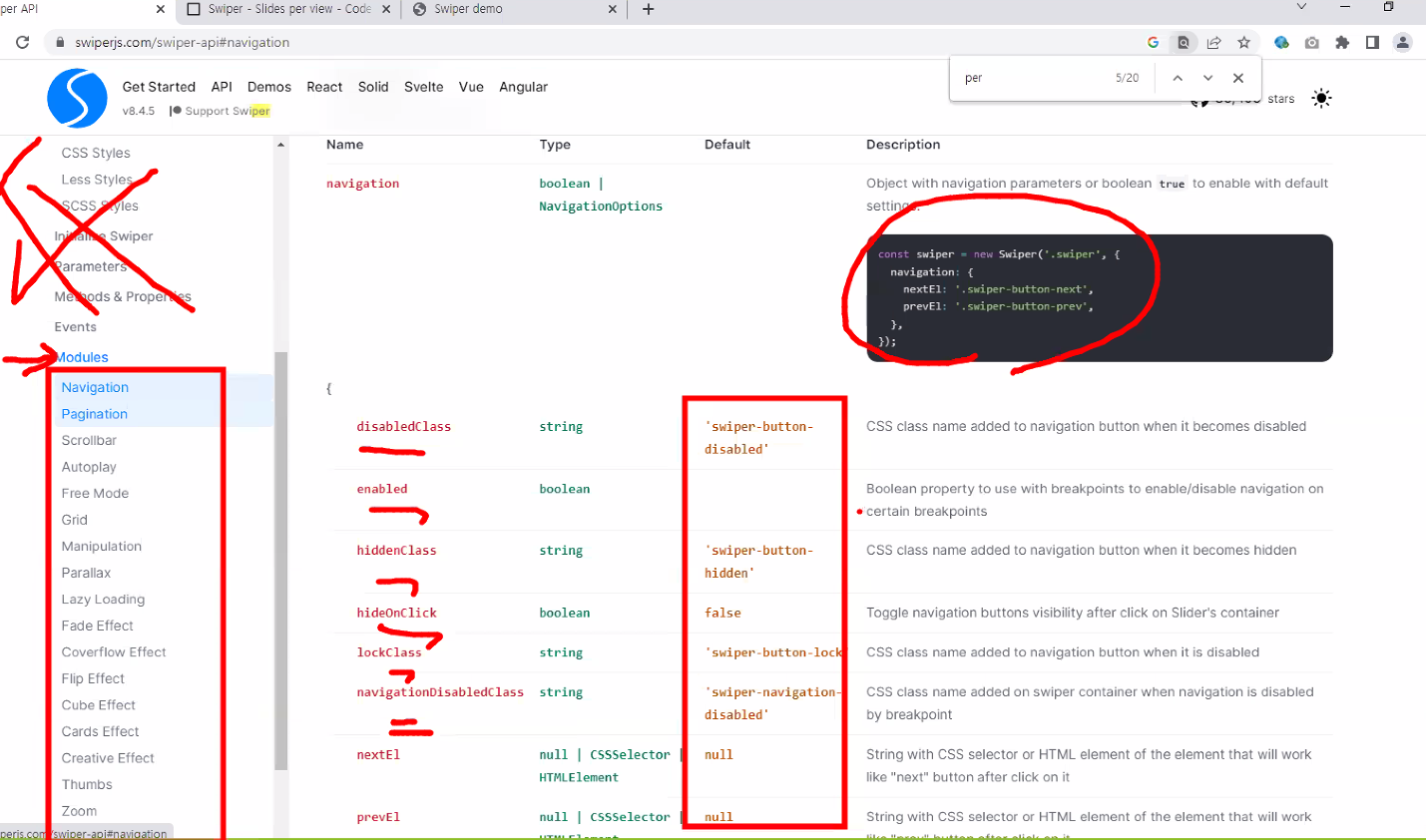Image resolution: width=1426 pixels, height=840 pixels.
Task: Go to next find result arrow
Action: point(1207,78)
